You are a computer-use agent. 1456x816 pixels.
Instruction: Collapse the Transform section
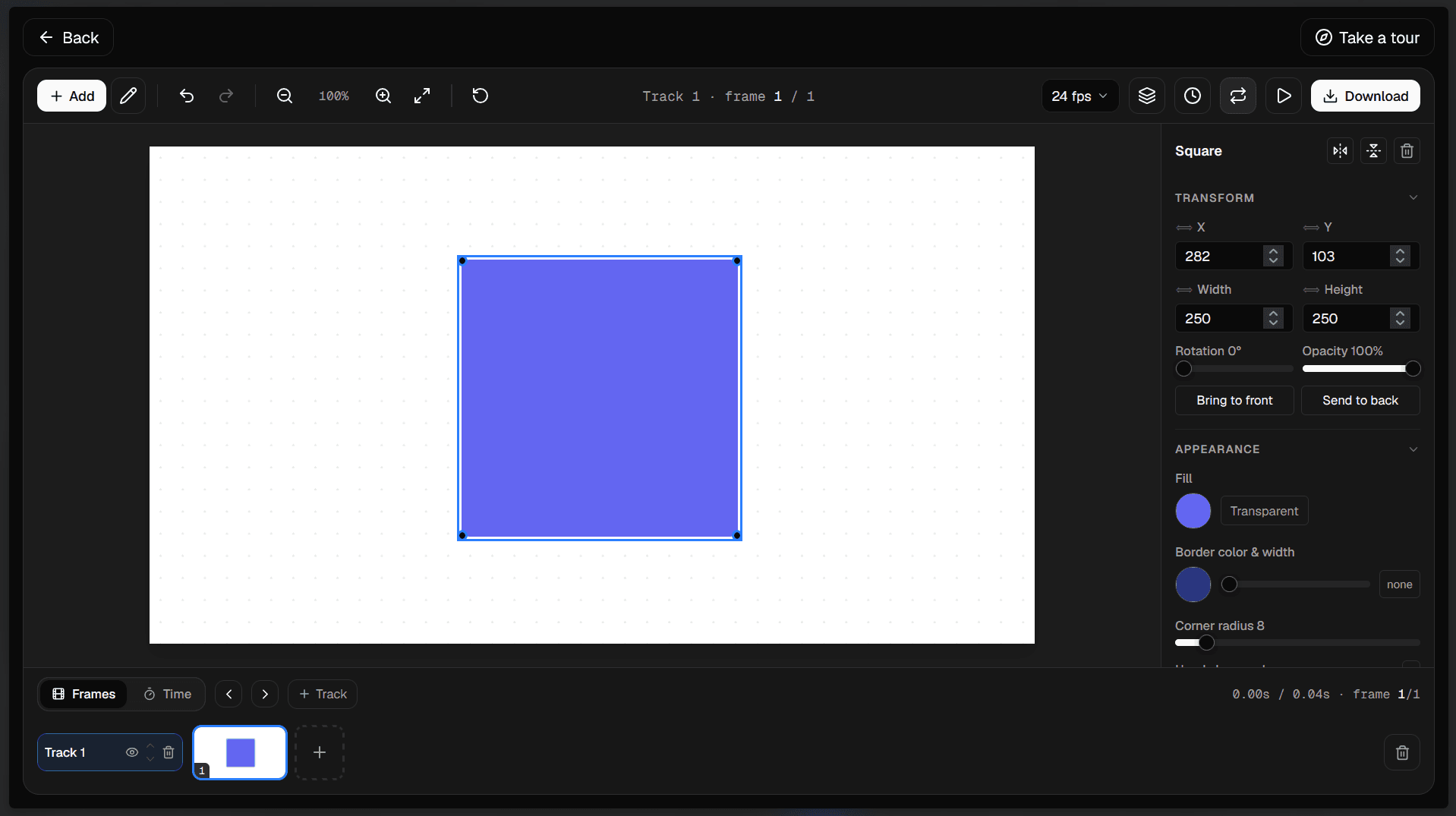point(1413,197)
